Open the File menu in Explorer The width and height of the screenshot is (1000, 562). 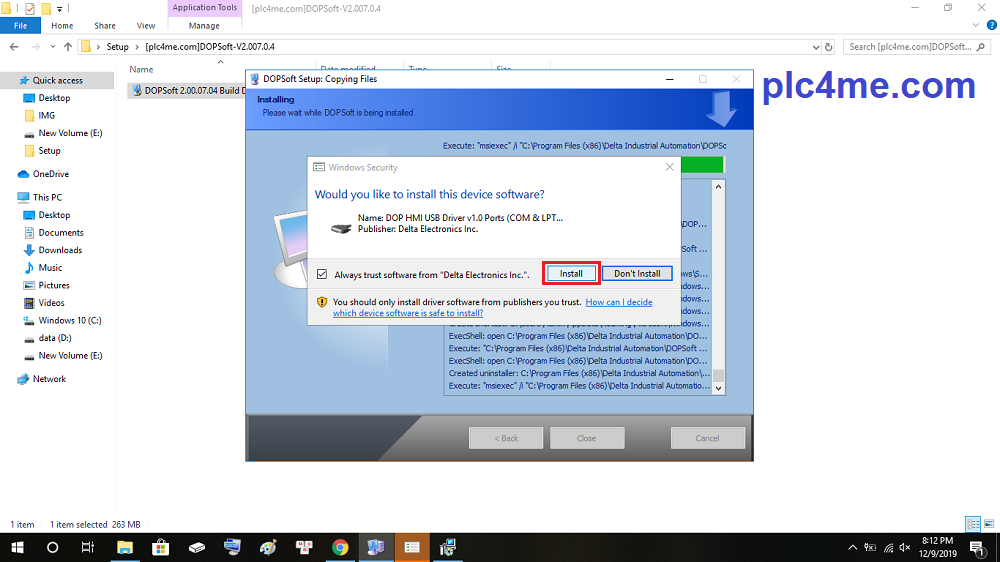click(x=20, y=26)
